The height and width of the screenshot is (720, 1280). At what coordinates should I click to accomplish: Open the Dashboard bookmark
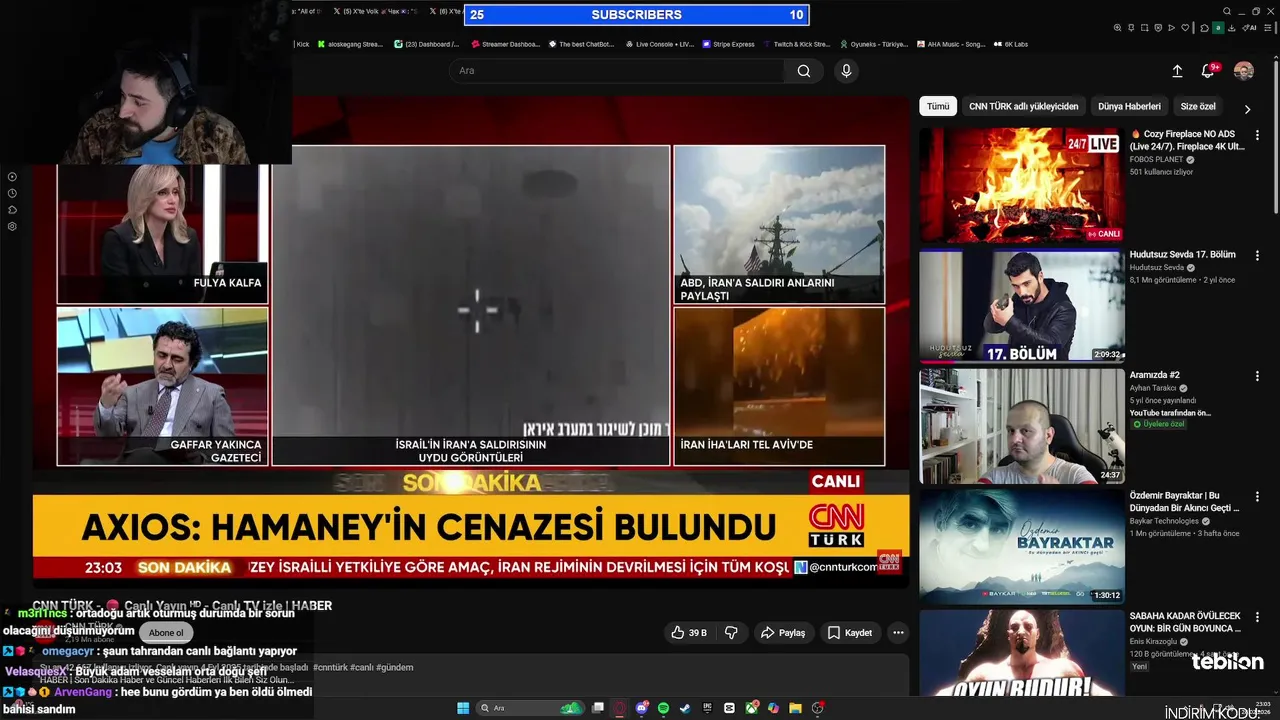coord(427,44)
